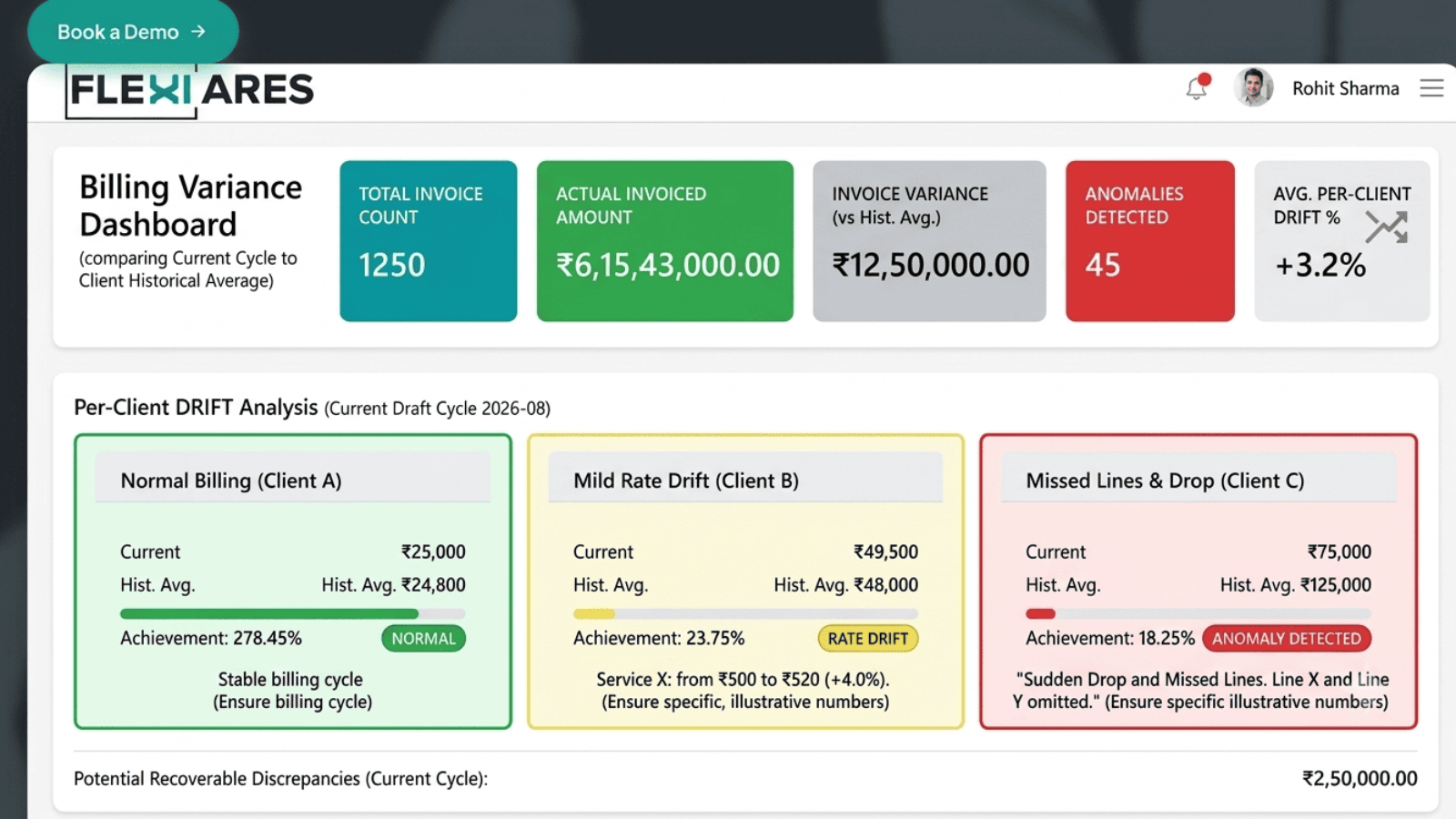Open the Avg. Per-Client Drift % card
This screenshot has width=1456, height=819.
click(x=1342, y=241)
